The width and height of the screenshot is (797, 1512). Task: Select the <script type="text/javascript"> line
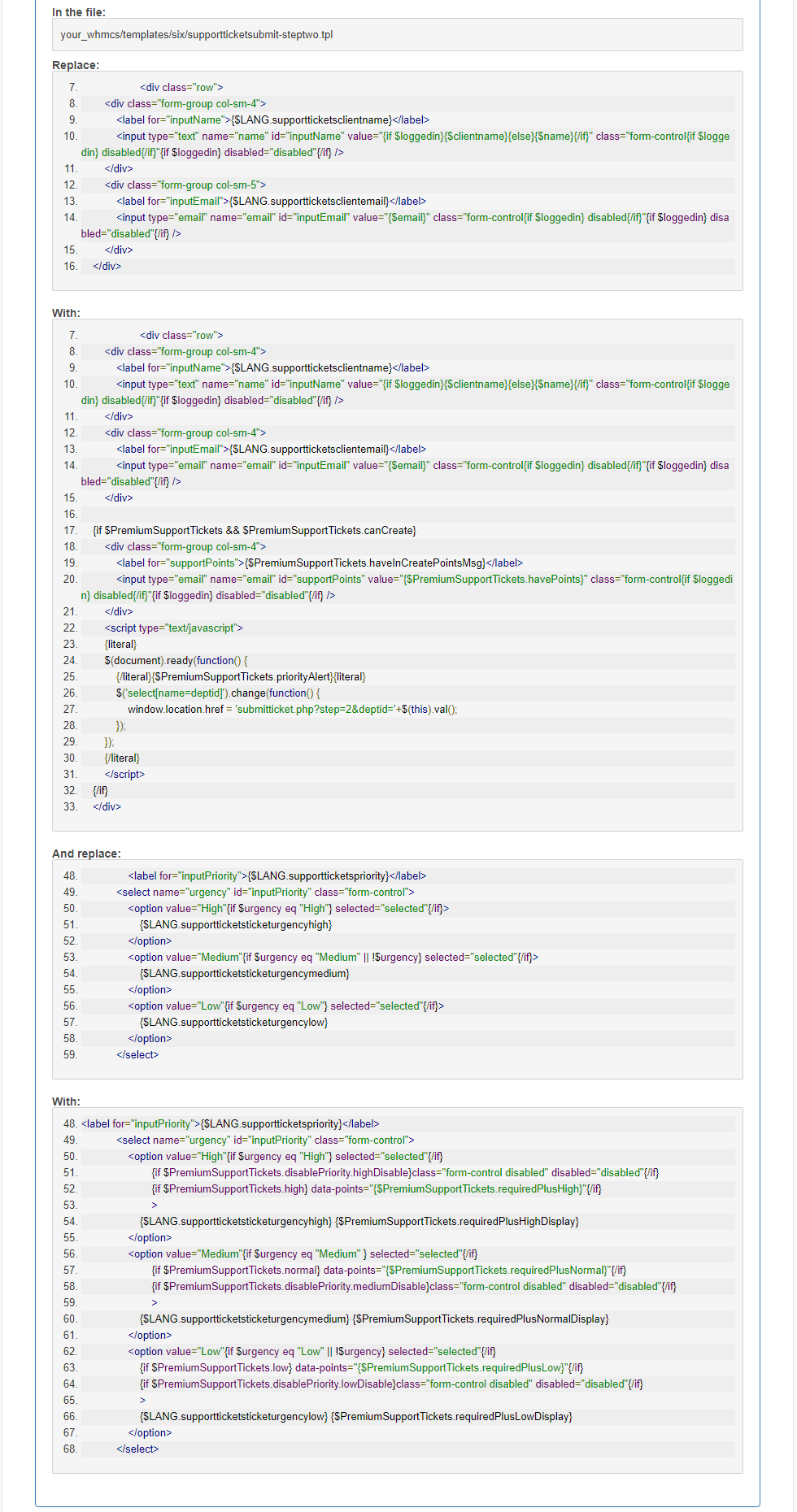pos(174,628)
